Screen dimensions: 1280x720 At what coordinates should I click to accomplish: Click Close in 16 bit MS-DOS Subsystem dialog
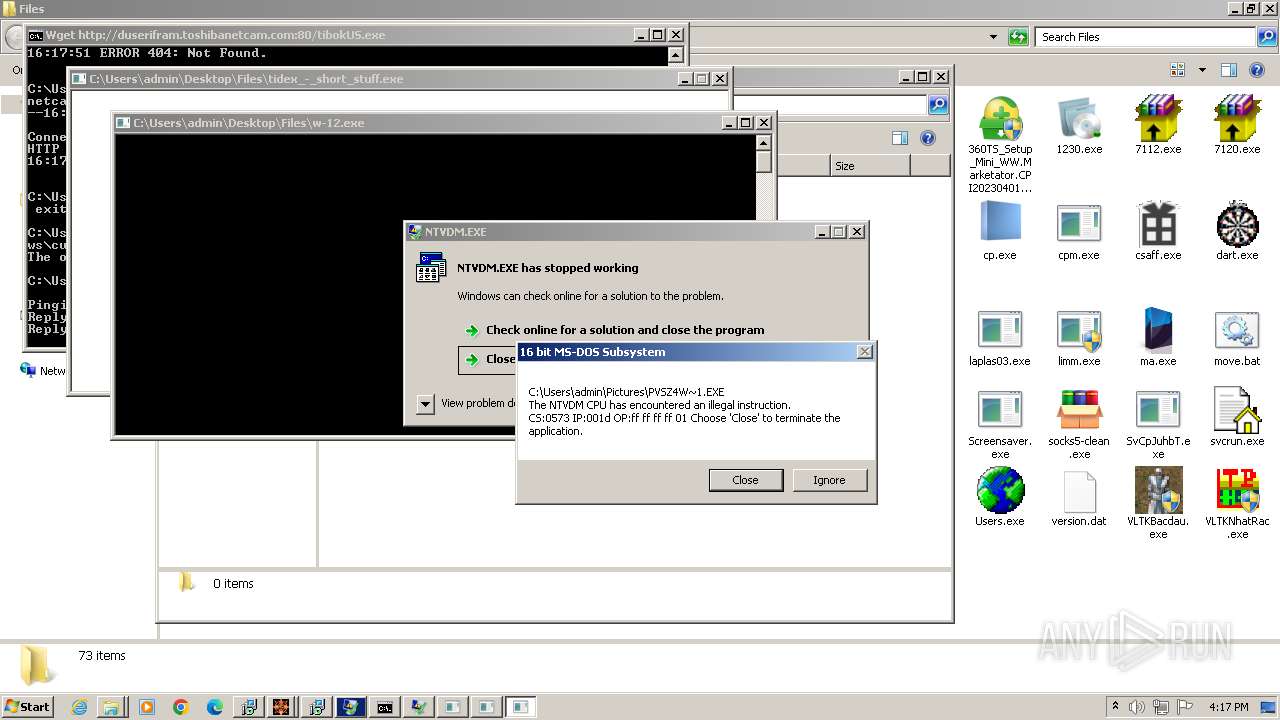[745, 480]
